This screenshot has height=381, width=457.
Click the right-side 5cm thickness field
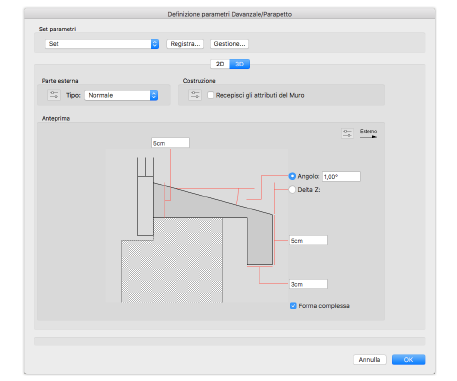[x=308, y=240]
